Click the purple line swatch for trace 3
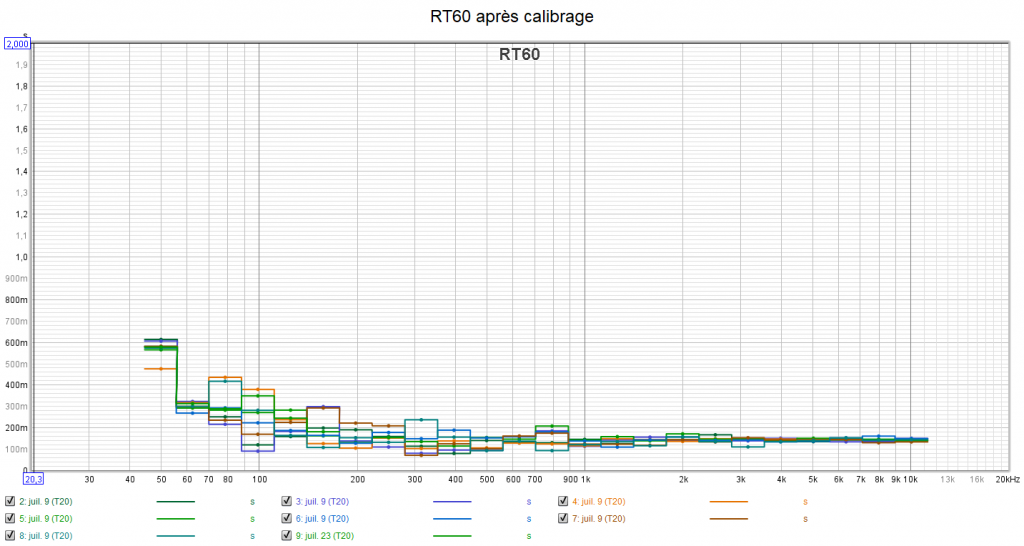Image resolution: width=1024 pixels, height=546 pixels. [452, 501]
